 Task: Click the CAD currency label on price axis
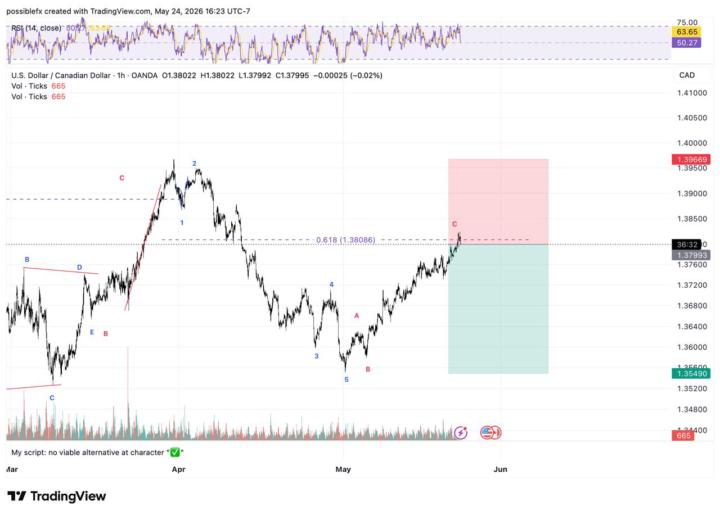(686, 75)
